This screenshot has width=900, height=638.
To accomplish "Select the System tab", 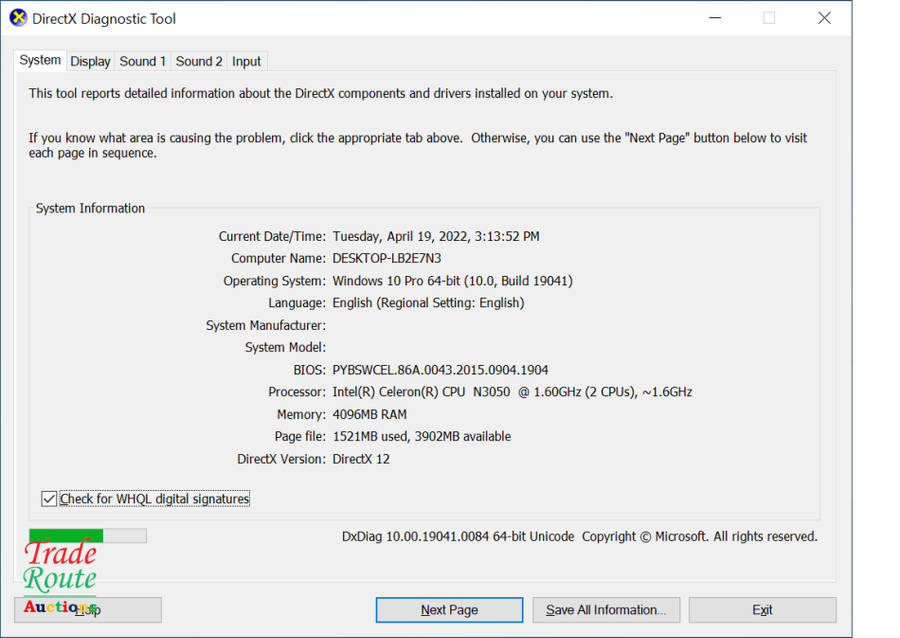I will [x=40, y=60].
